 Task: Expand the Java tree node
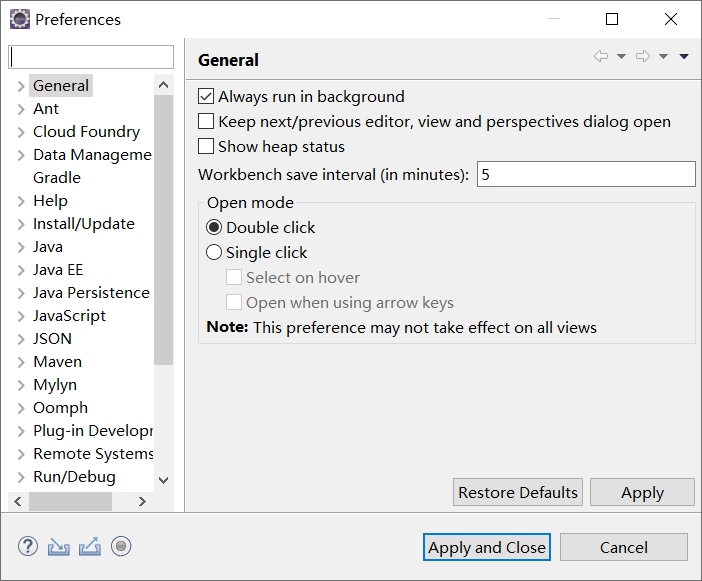tap(21, 247)
